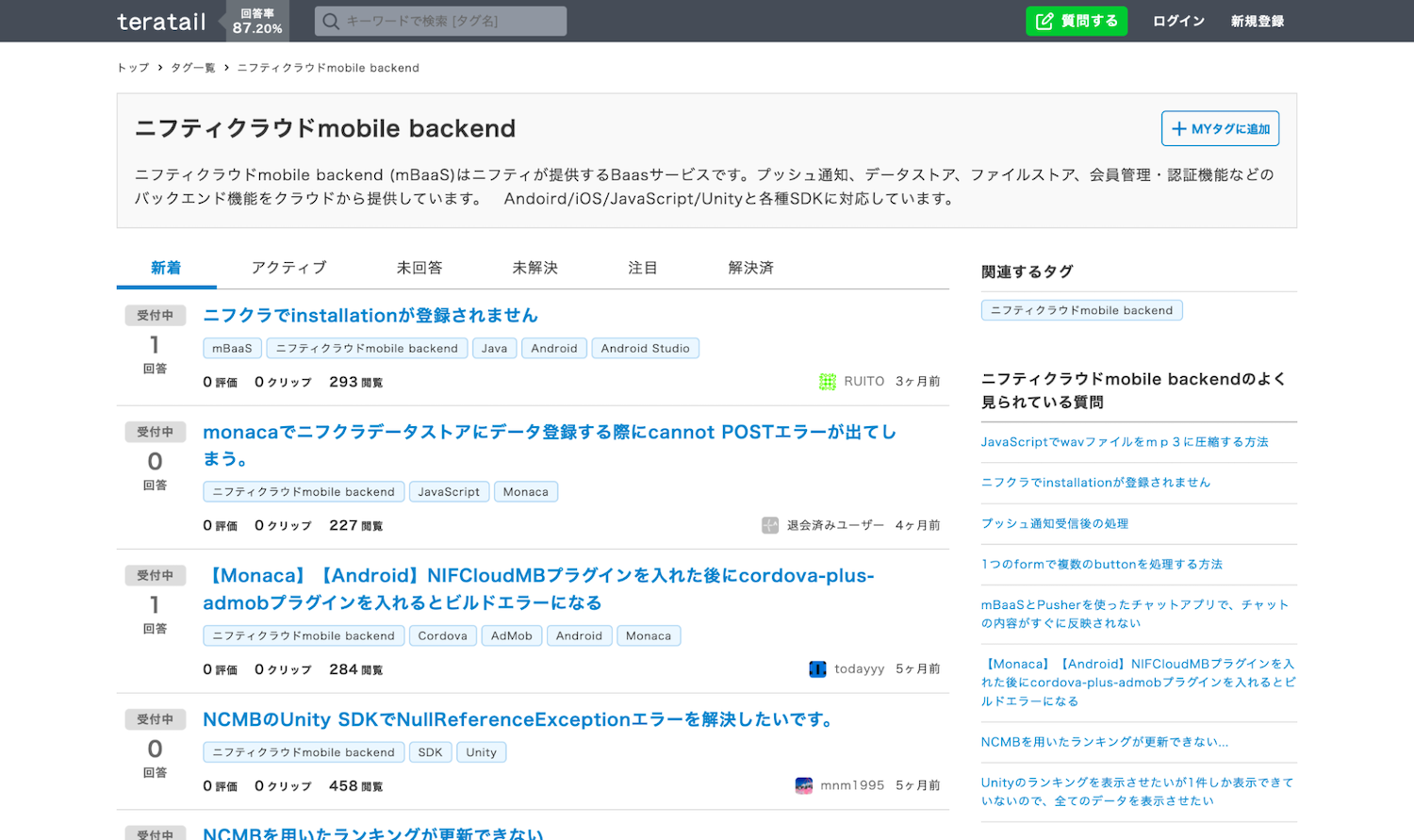The image size is (1414, 840).
Task: Open the ログイン link
Action: 1178,21
